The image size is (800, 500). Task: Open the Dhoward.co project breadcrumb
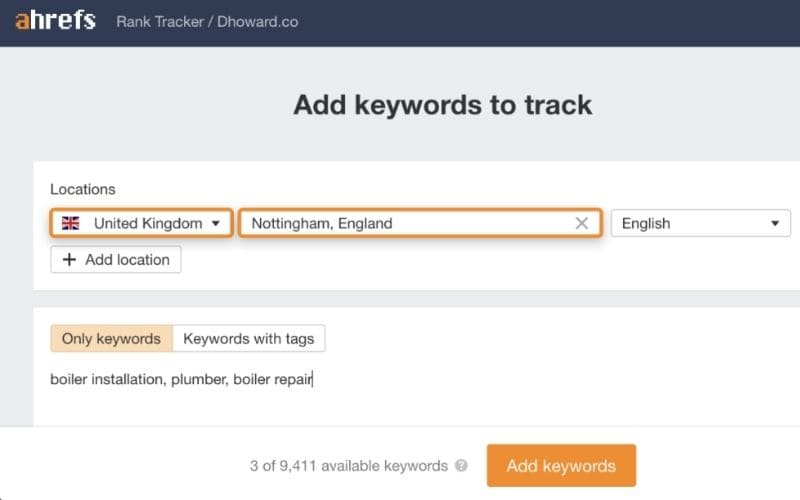258,22
